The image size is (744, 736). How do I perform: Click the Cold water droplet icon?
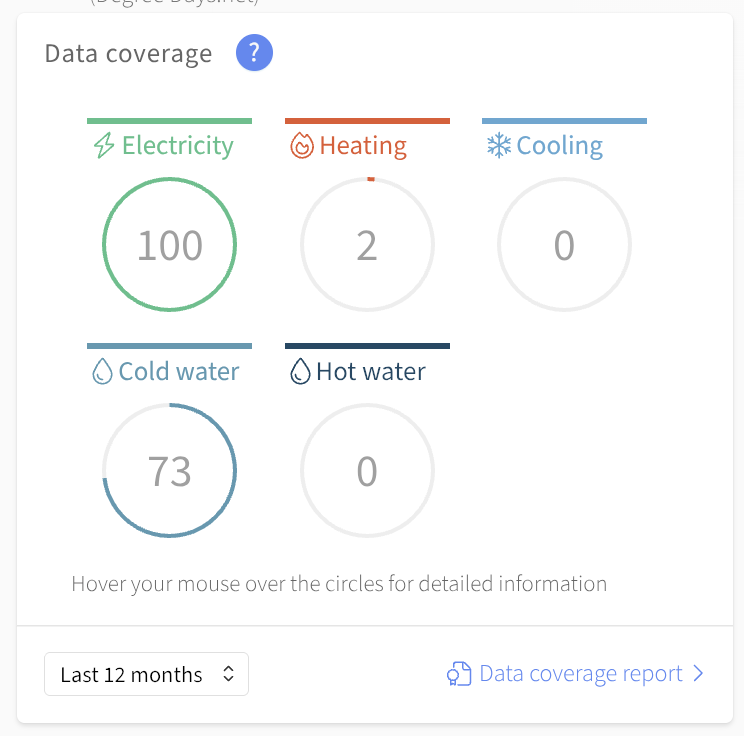(x=102, y=371)
